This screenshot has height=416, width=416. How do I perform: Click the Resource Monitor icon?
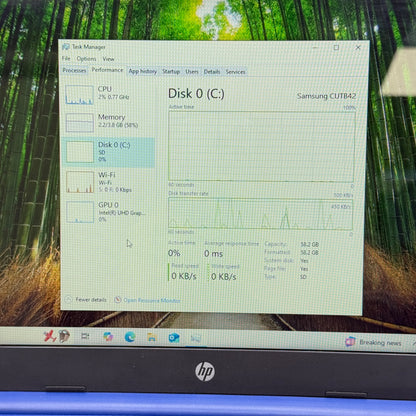tap(117, 300)
